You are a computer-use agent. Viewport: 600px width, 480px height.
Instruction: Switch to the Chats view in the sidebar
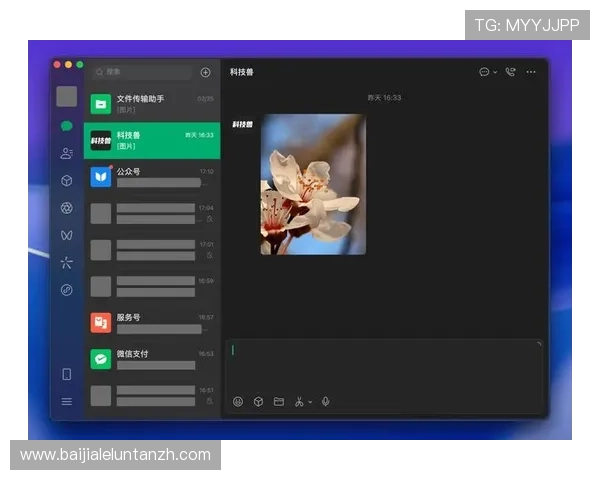(x=67, y=126)
